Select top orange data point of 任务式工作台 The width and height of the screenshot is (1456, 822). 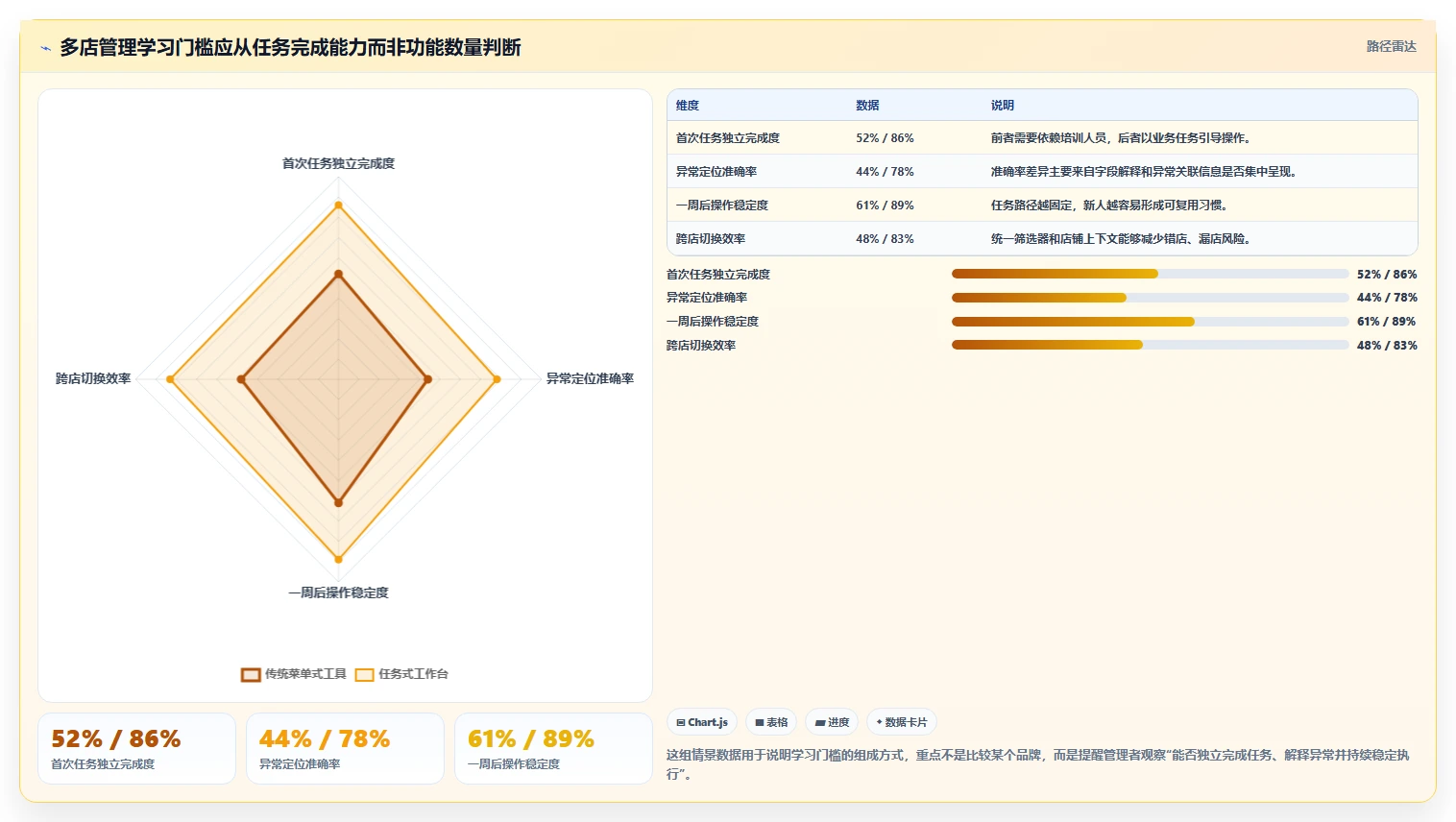pyautogui.click(x=338, y=205)
